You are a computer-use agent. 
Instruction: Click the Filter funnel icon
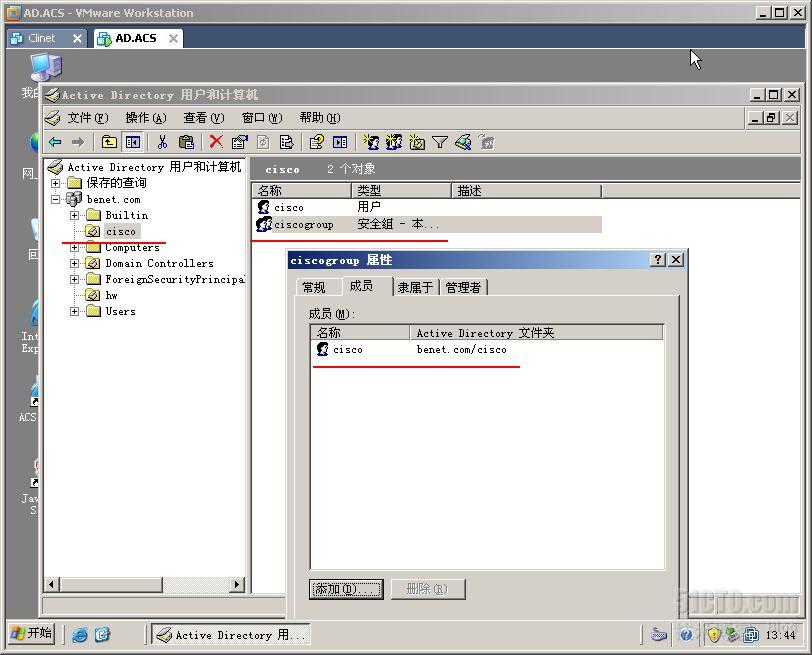pyautogui.click(x=440, y=142)
